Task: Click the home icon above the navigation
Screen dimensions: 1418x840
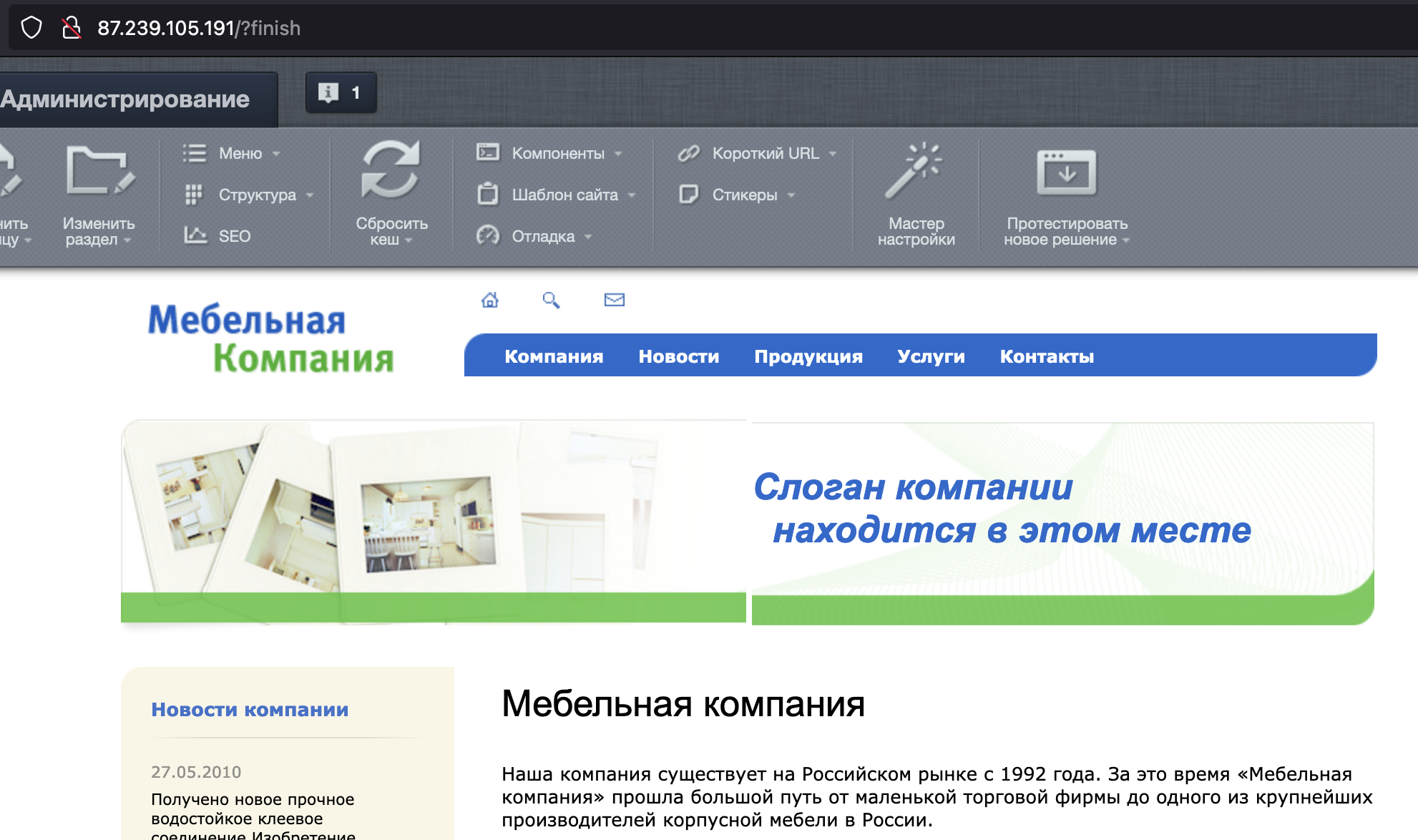Action: [x=490, y=300]
